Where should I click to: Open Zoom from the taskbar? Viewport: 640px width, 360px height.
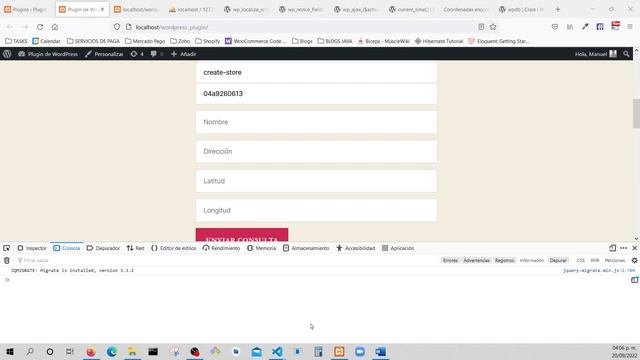point(360,351)
